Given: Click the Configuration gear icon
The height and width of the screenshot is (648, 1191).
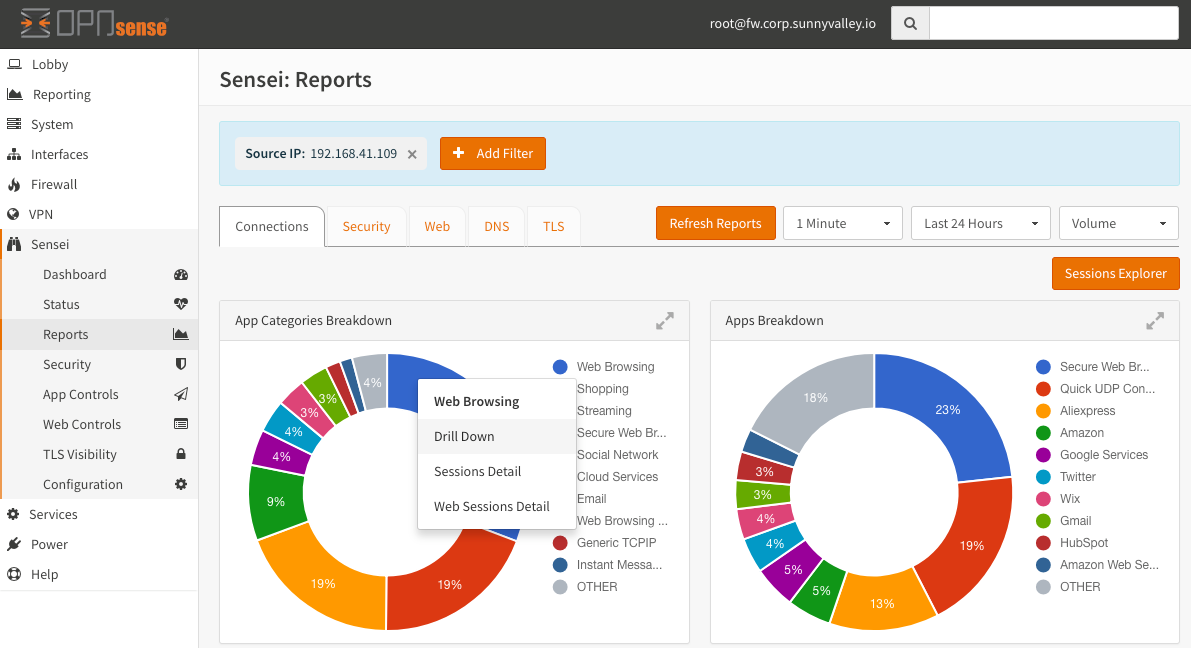Looking at the screenshot, I should [181, 484].
